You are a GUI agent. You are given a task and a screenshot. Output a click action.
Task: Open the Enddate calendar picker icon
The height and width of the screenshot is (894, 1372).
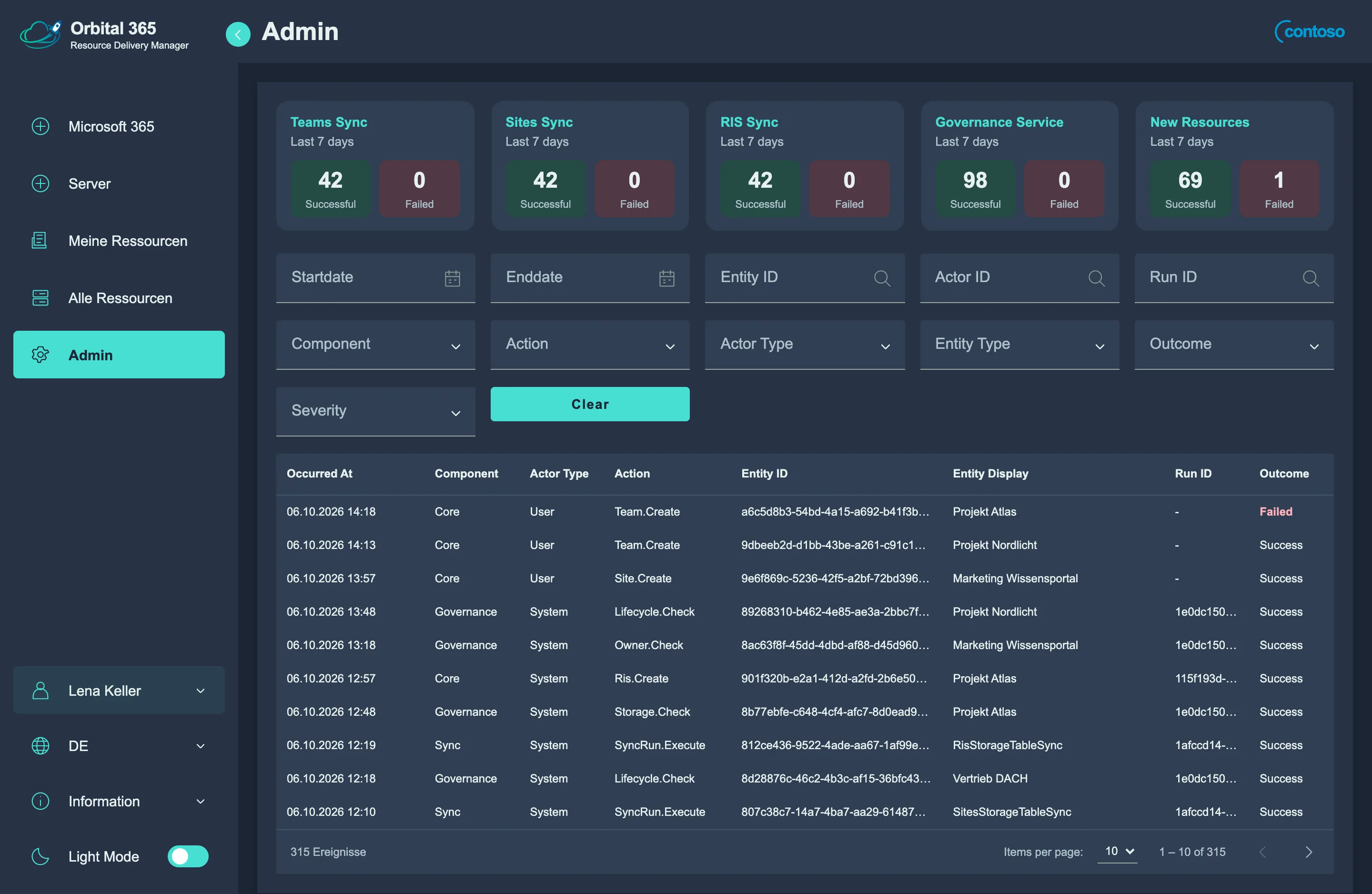[x=666, y=279]
